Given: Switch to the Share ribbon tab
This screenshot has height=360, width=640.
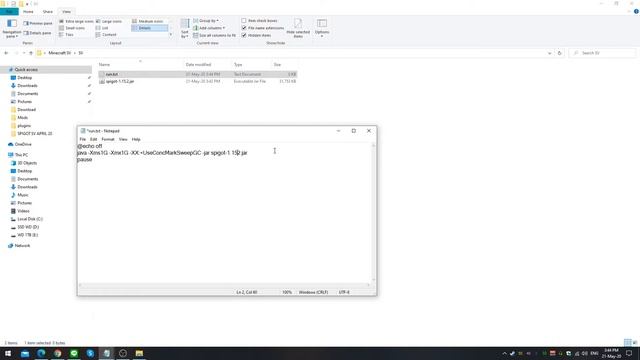Looking at the screenshot, I should point(47,11).
